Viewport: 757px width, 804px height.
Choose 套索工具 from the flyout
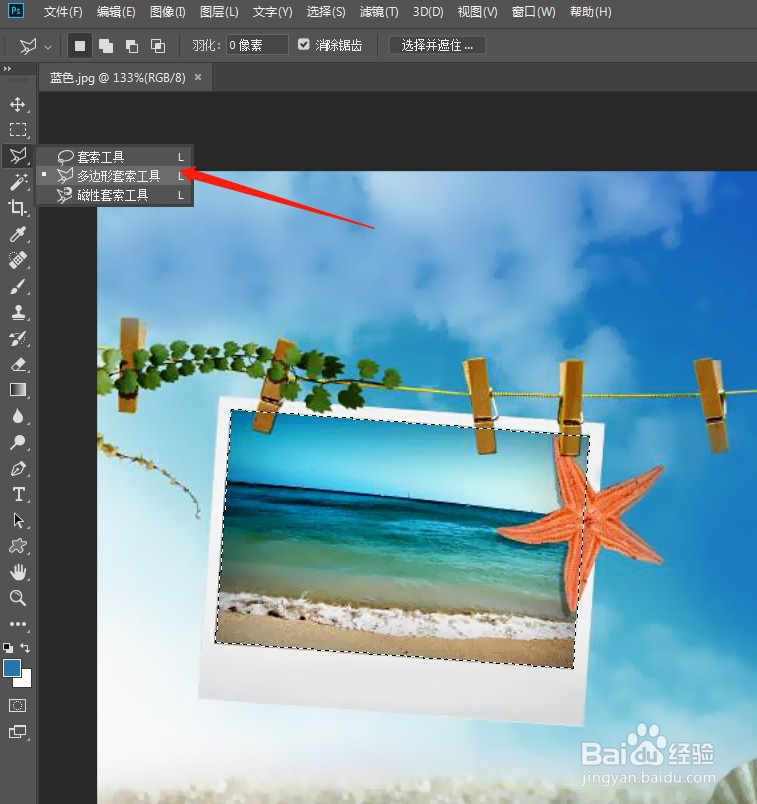tap(115, 157)
